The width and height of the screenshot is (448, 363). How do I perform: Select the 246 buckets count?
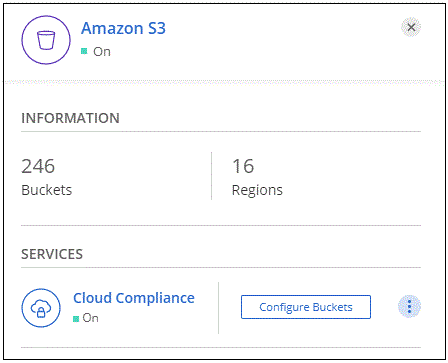[38, 166]
